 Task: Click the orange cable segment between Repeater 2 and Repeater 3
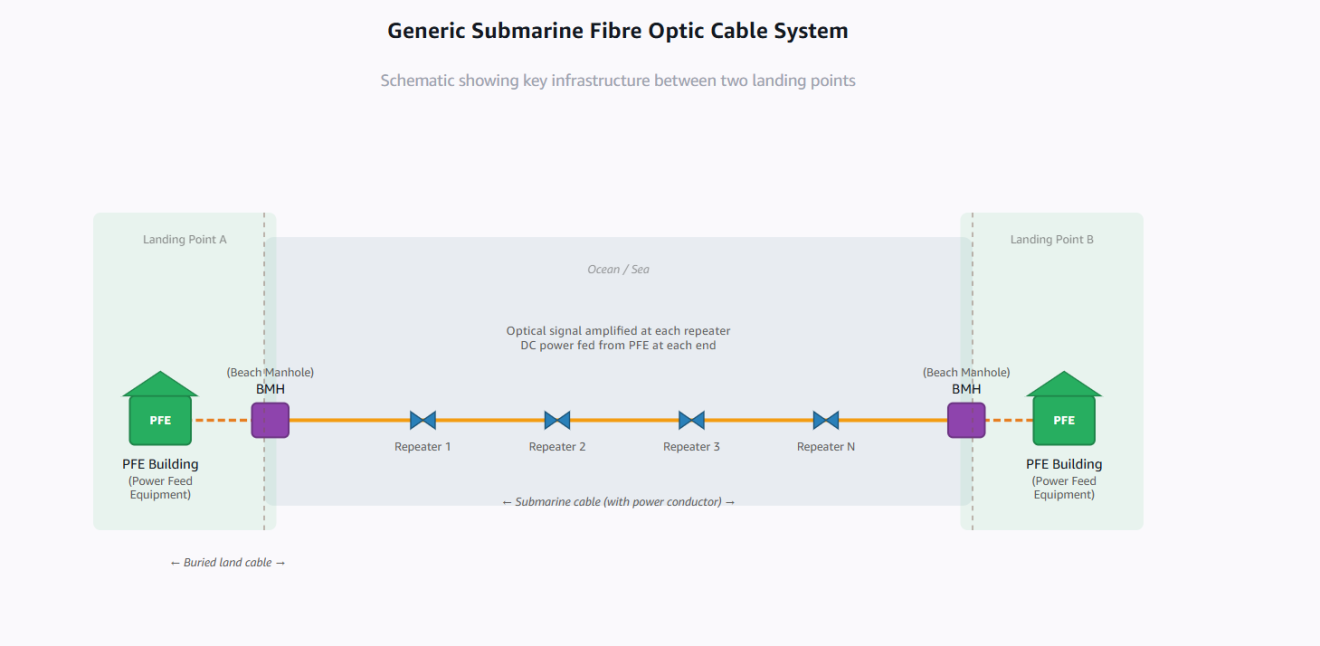click(x=624, y=420)
